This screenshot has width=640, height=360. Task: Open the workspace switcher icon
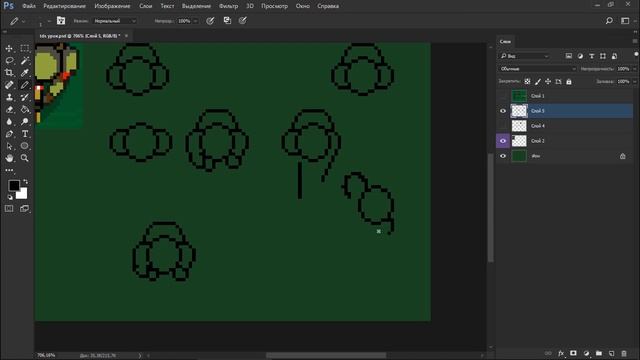pyautogui.click(x=625, y=20)
